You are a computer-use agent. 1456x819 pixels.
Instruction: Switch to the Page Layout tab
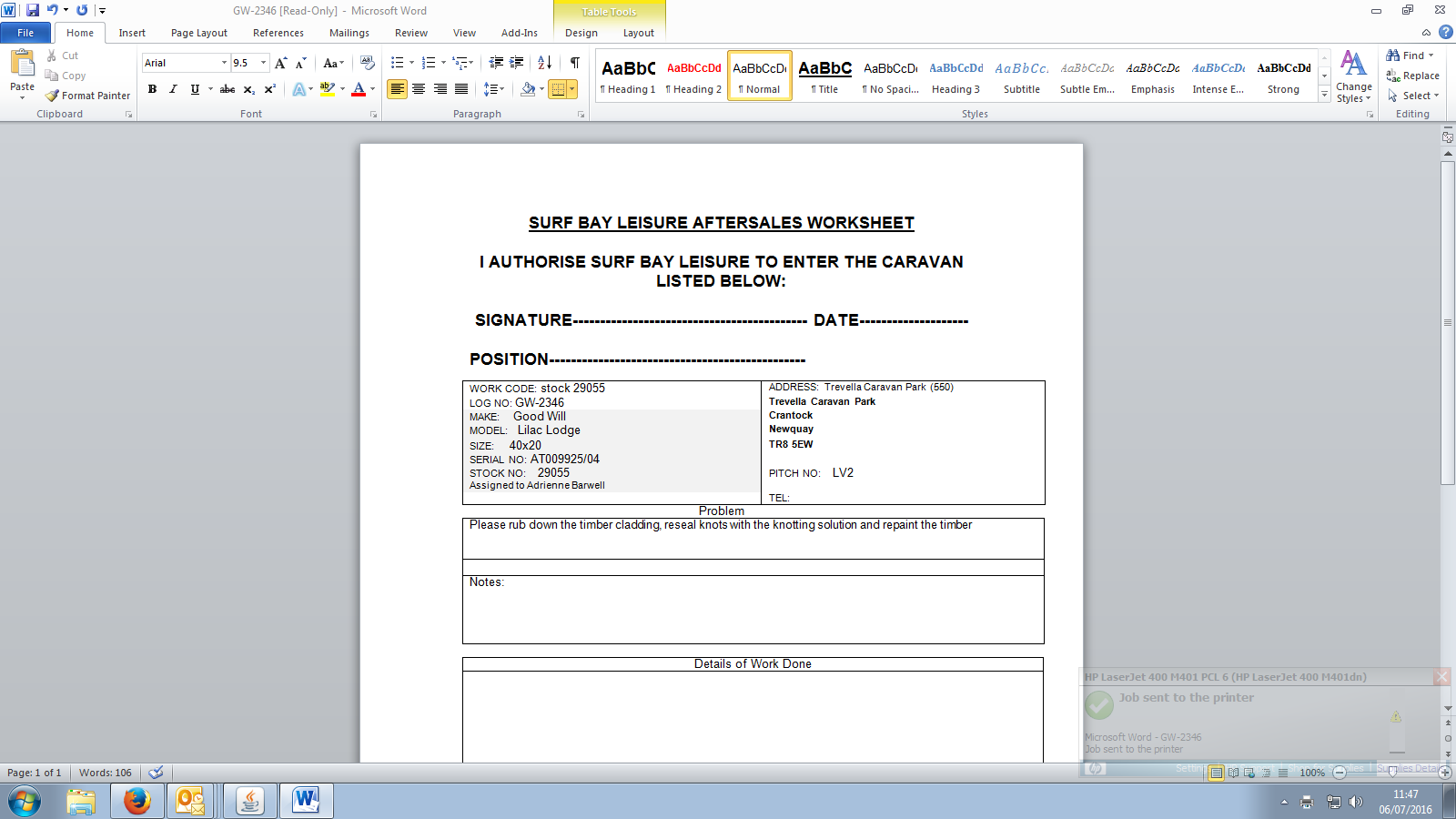click(x=199, y=33)
